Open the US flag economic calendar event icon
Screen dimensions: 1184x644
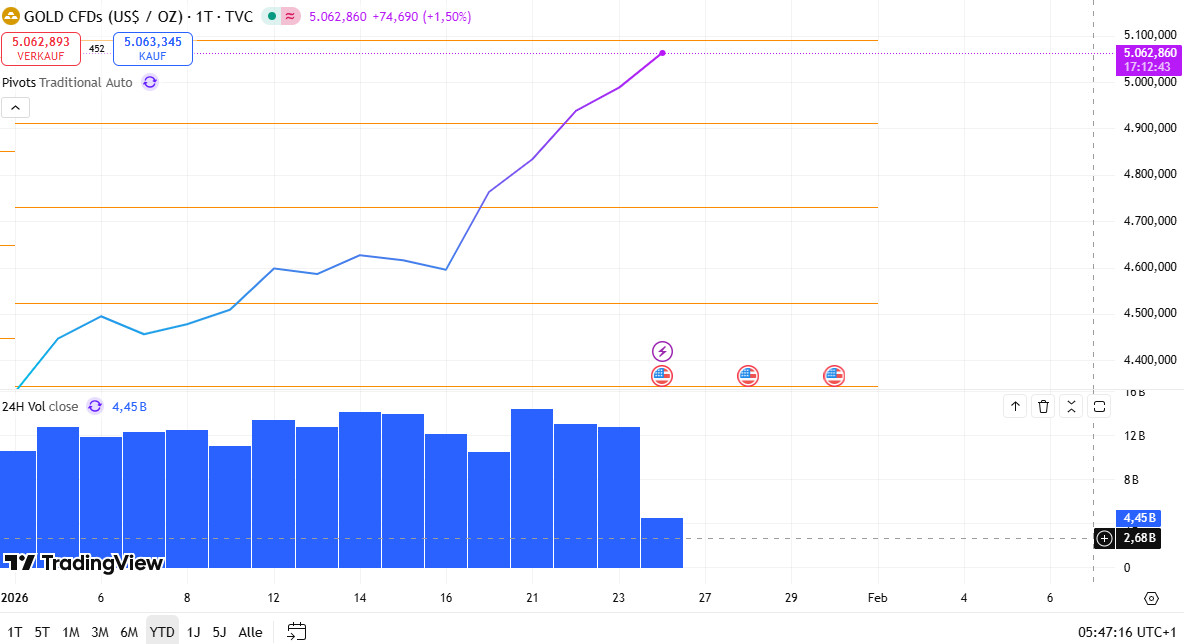click(x=662, y=376)
